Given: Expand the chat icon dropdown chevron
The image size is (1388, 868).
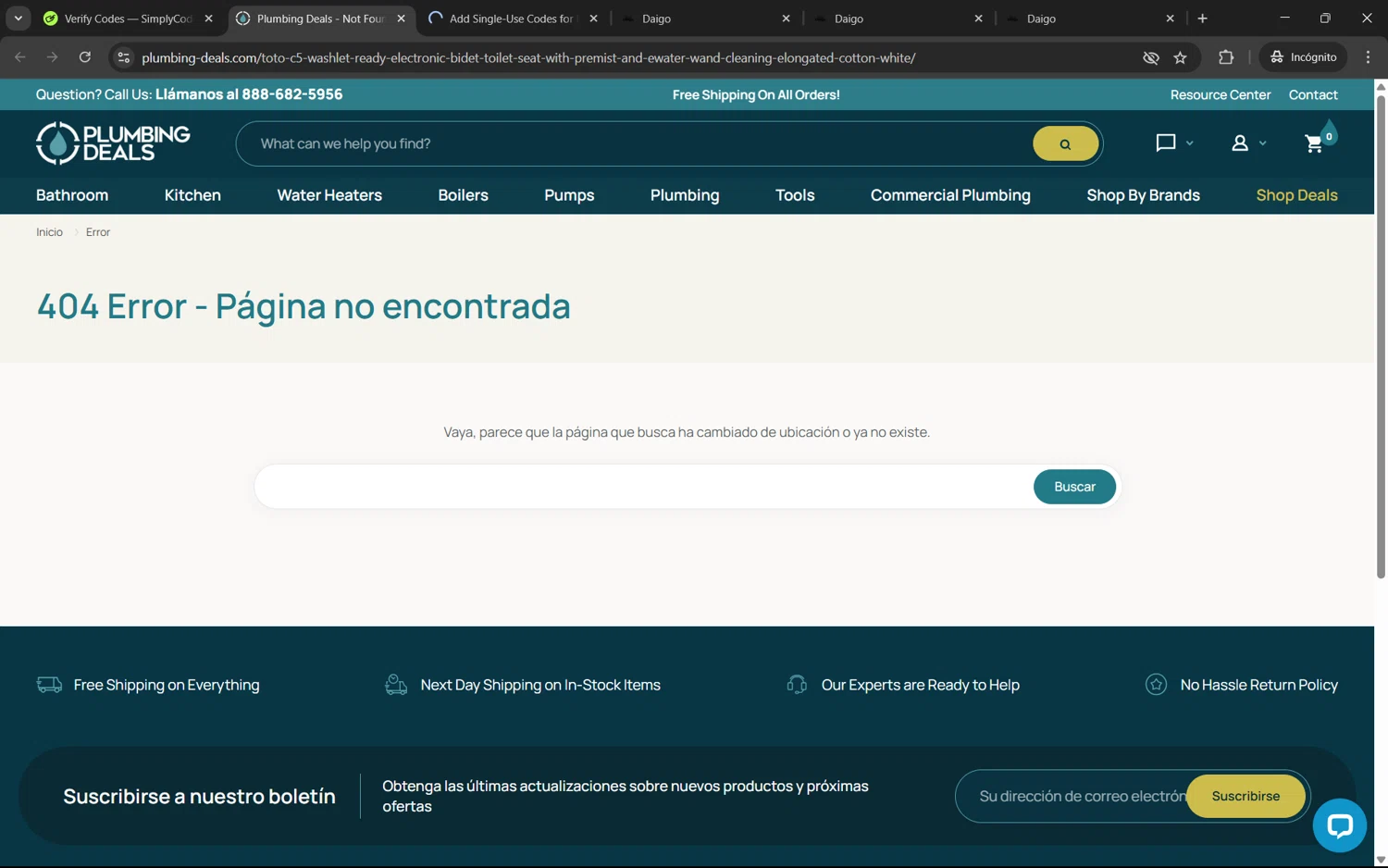Looking at the screenshot, I should coord(1190,143).
